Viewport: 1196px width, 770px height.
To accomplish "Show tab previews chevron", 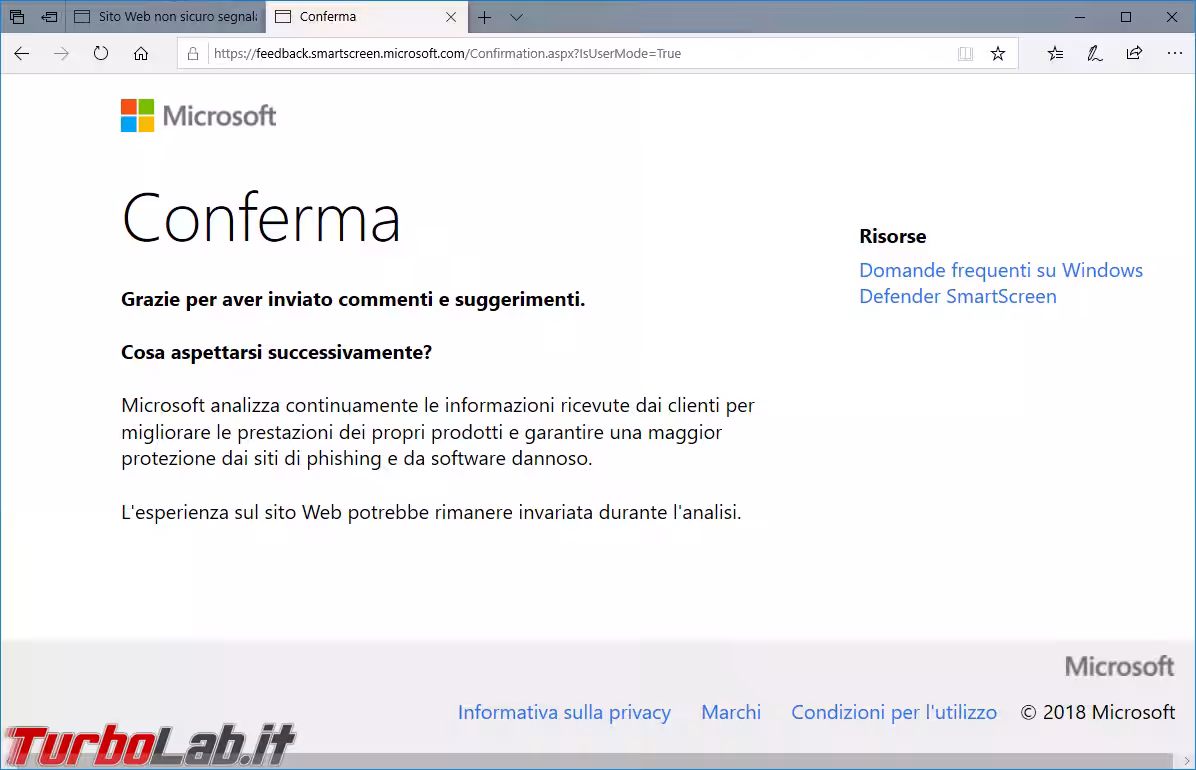I will (516, 17).
